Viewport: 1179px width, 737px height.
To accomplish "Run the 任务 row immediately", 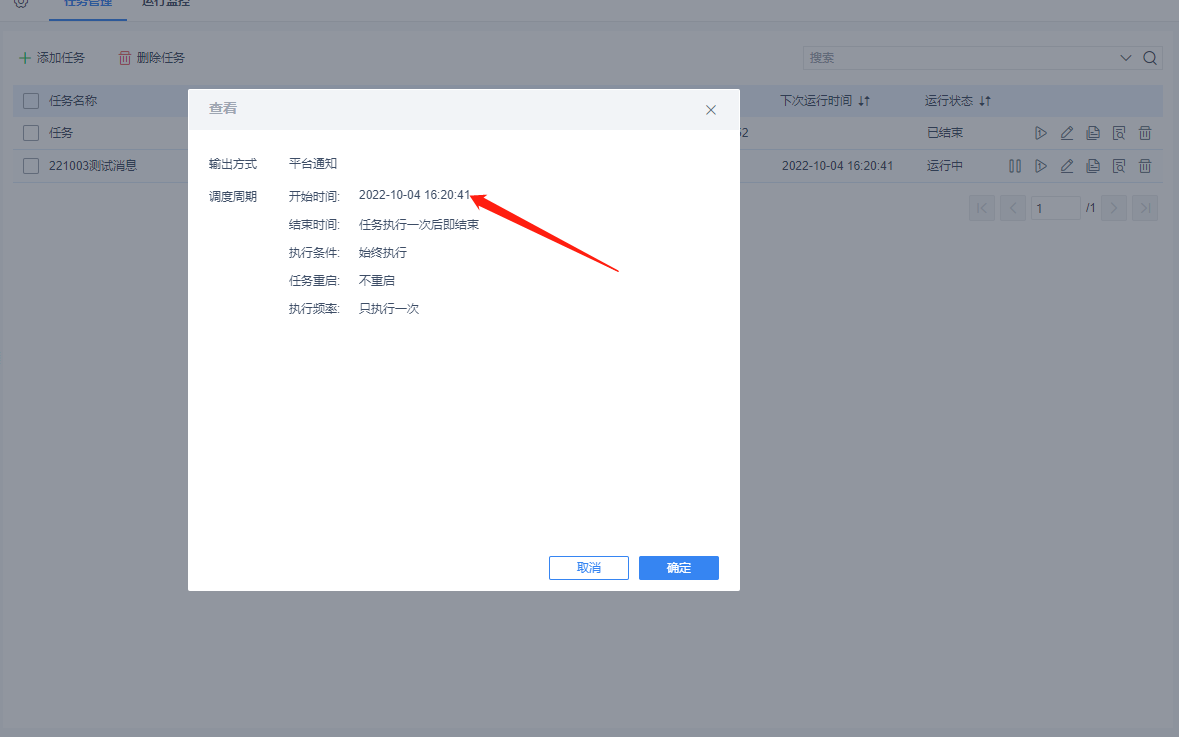I will click(1041, 133).
